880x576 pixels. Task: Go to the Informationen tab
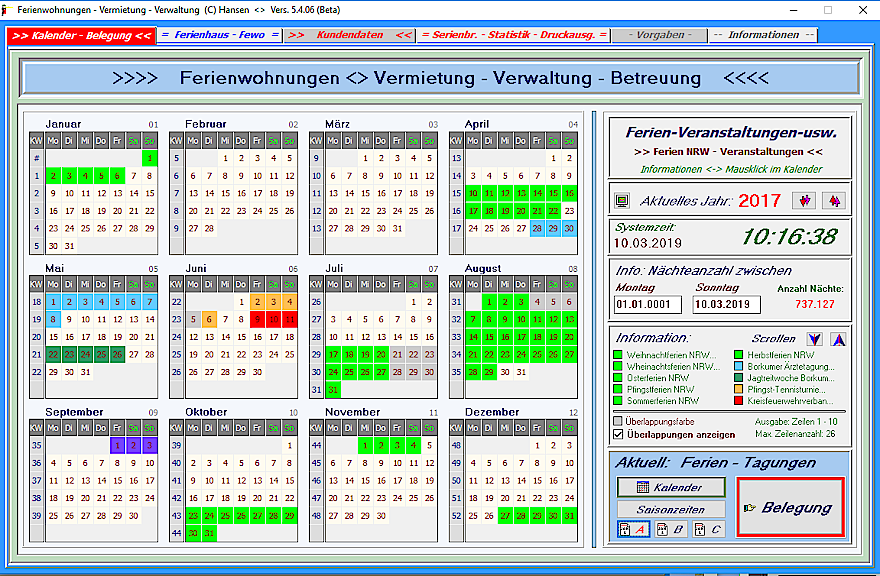[763, 35]
